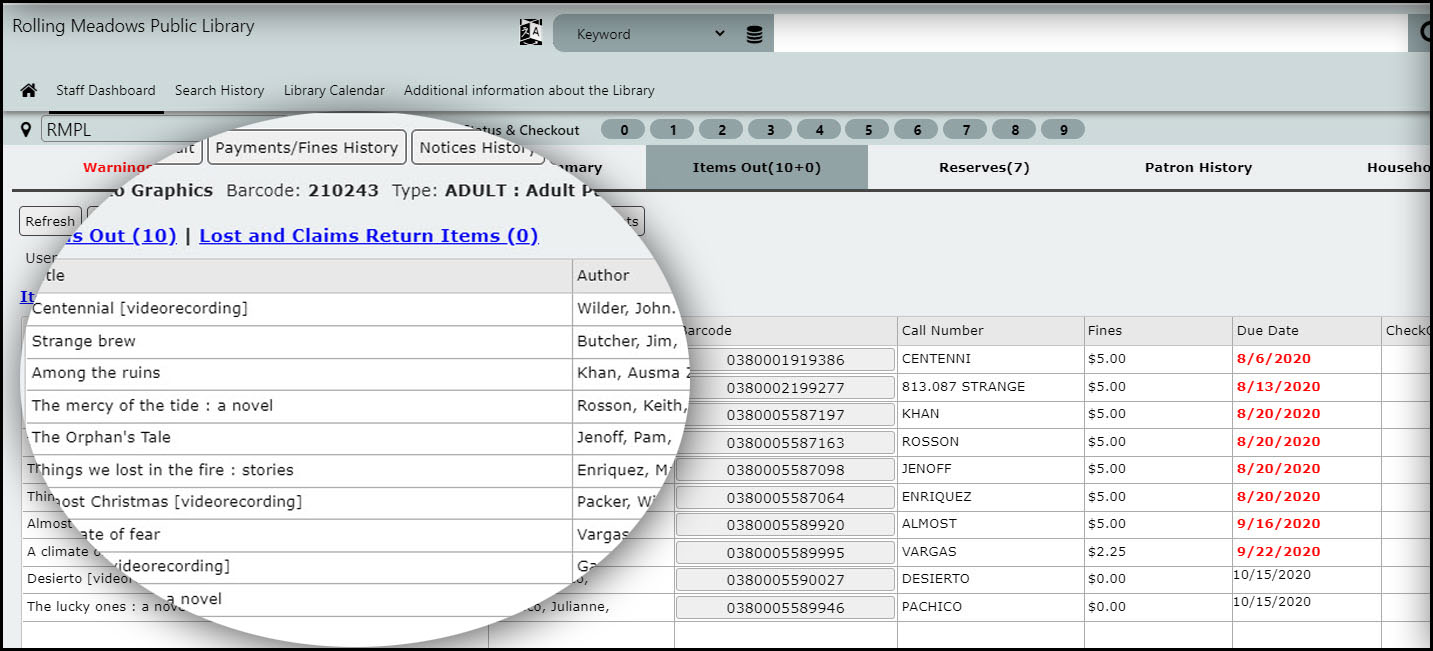Select call number ALMOST cell
Screen dimensions: 1433x651
[x=990, y=524]
